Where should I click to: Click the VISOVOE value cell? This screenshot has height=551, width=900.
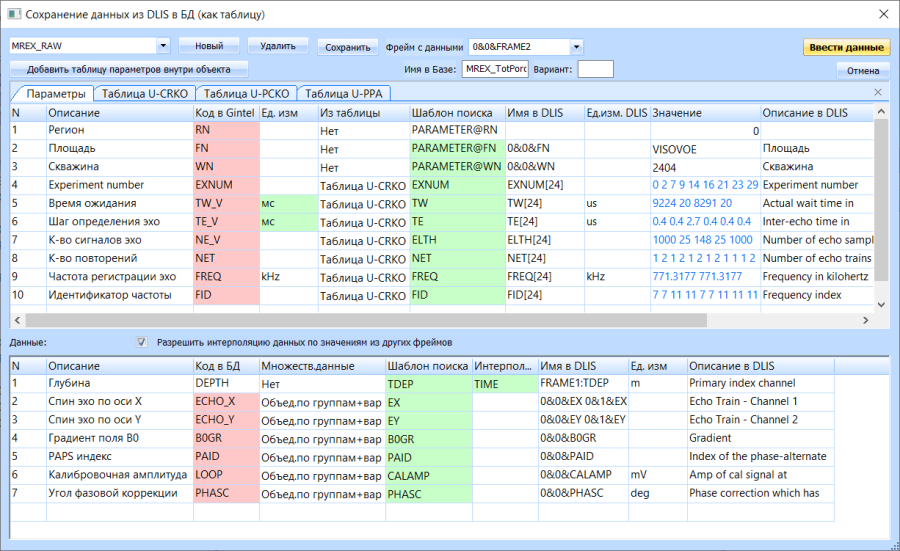point(705,149)
